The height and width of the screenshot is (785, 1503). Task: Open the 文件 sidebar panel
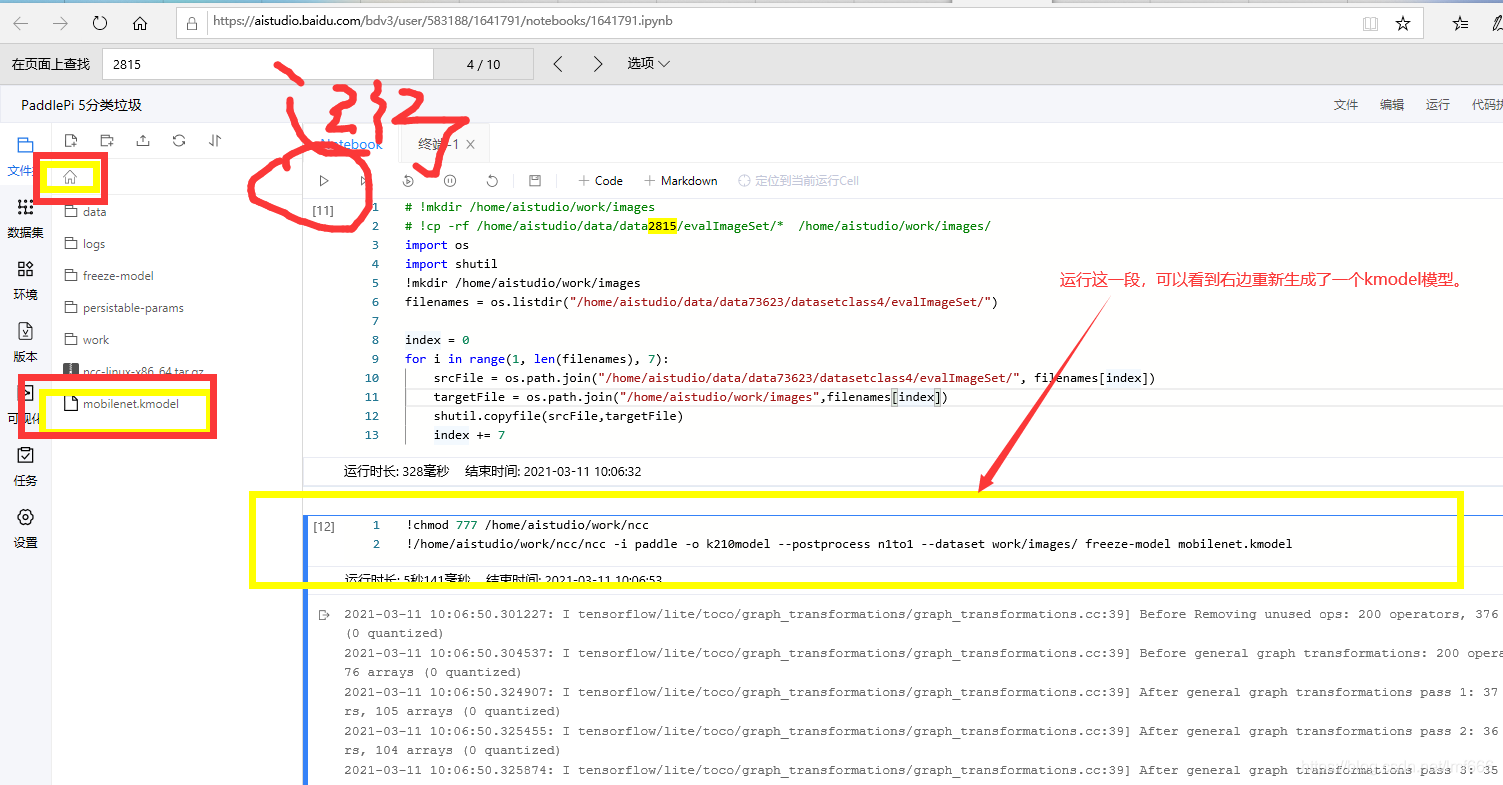pos(25,157)
